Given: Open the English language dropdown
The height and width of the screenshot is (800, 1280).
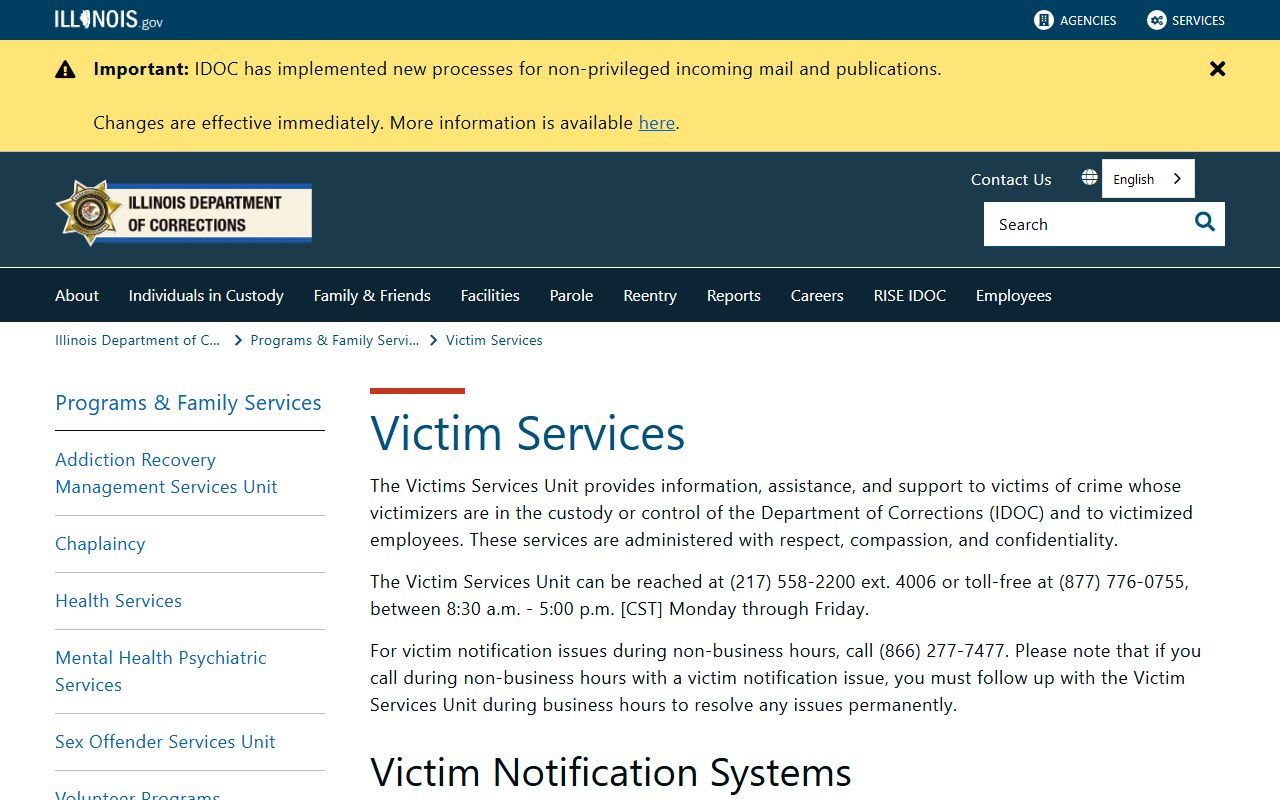Looking at the screenshot, I should point(1148,179).
